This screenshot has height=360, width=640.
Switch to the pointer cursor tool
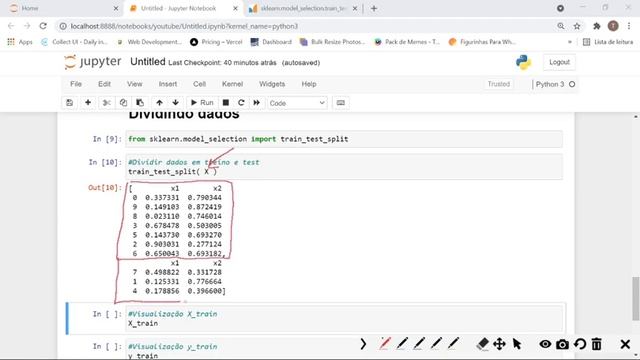point(517,344)
